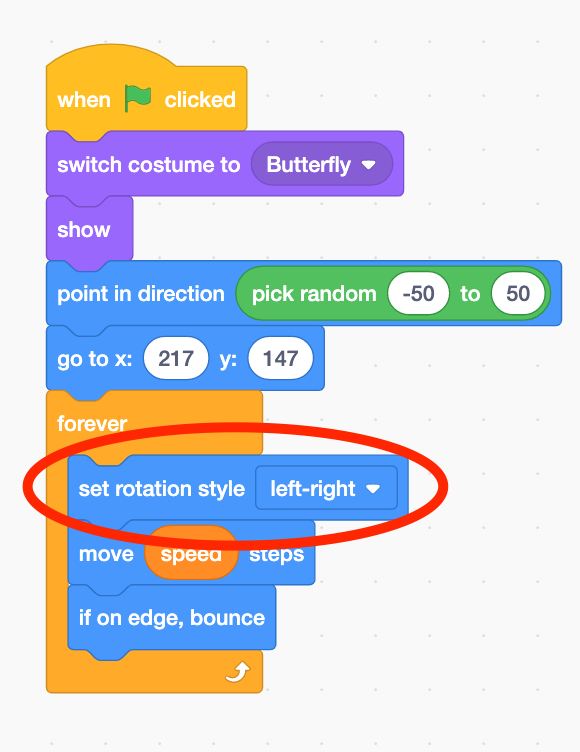Viewport: 580px width, 752px height.
Task: Click the dropdown arrow next to Butterfly
Action: [x=368, y=165]
